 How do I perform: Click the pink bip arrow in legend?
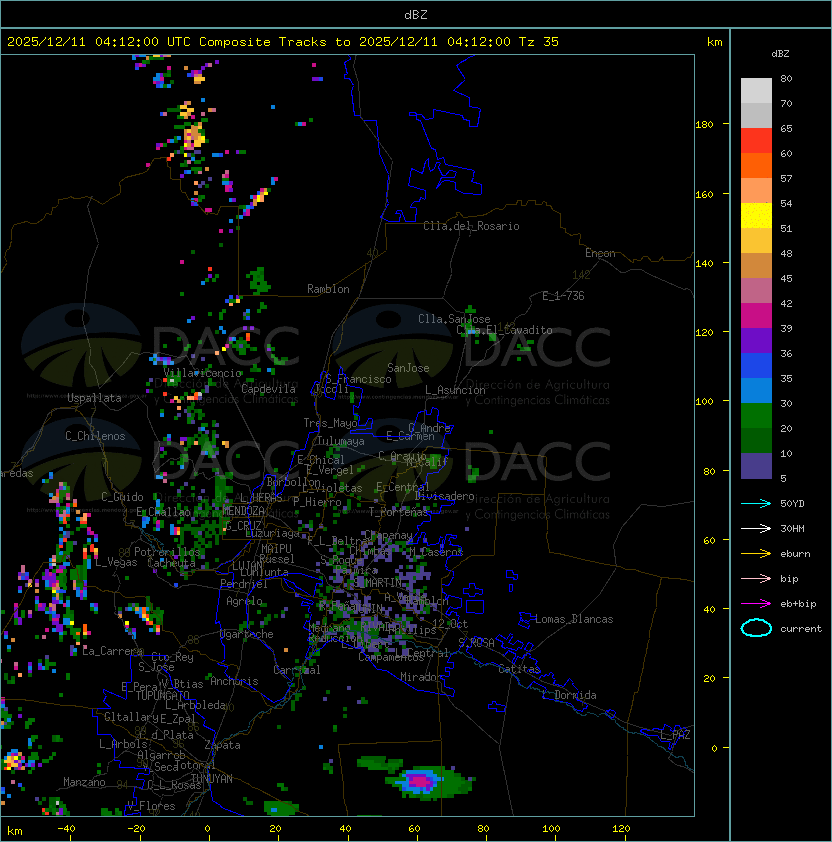coord(756,578)
